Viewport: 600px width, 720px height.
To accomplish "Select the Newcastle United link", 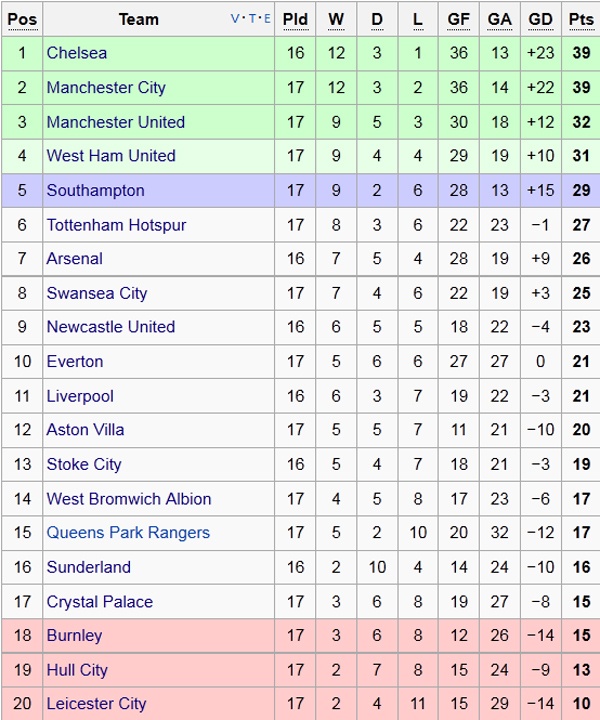I will point(111,327).
